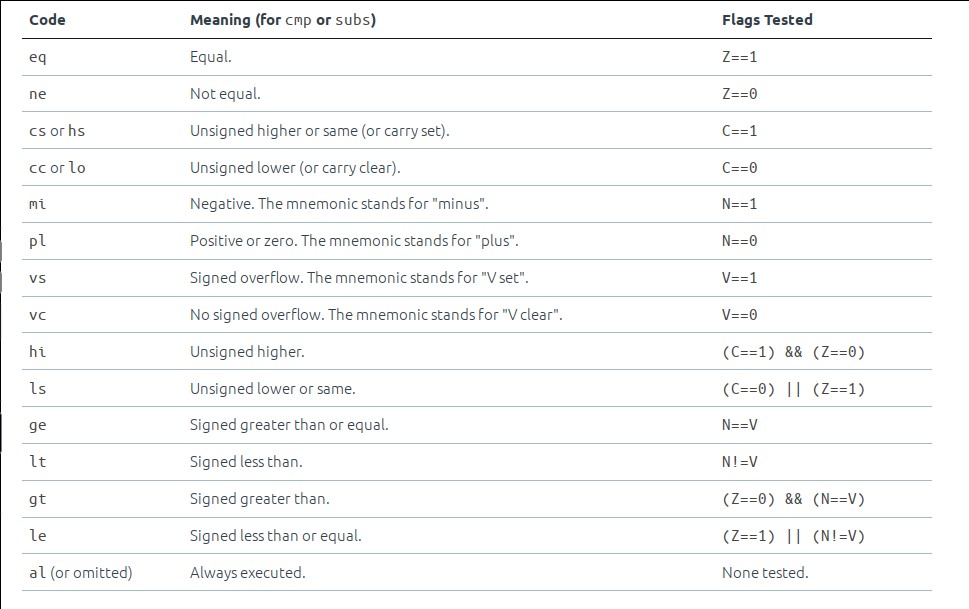Image resolution: width=969 pixels, height=609 pixels.
Task: Select the 'al (or omitted)' code cell
Action: point(81,573)
